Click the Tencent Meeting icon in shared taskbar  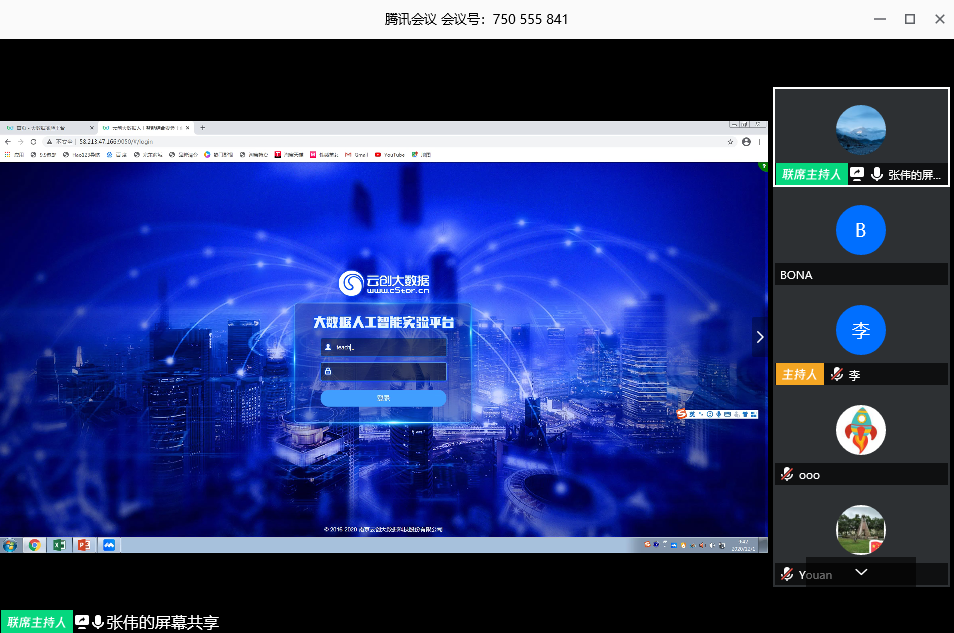109,545
